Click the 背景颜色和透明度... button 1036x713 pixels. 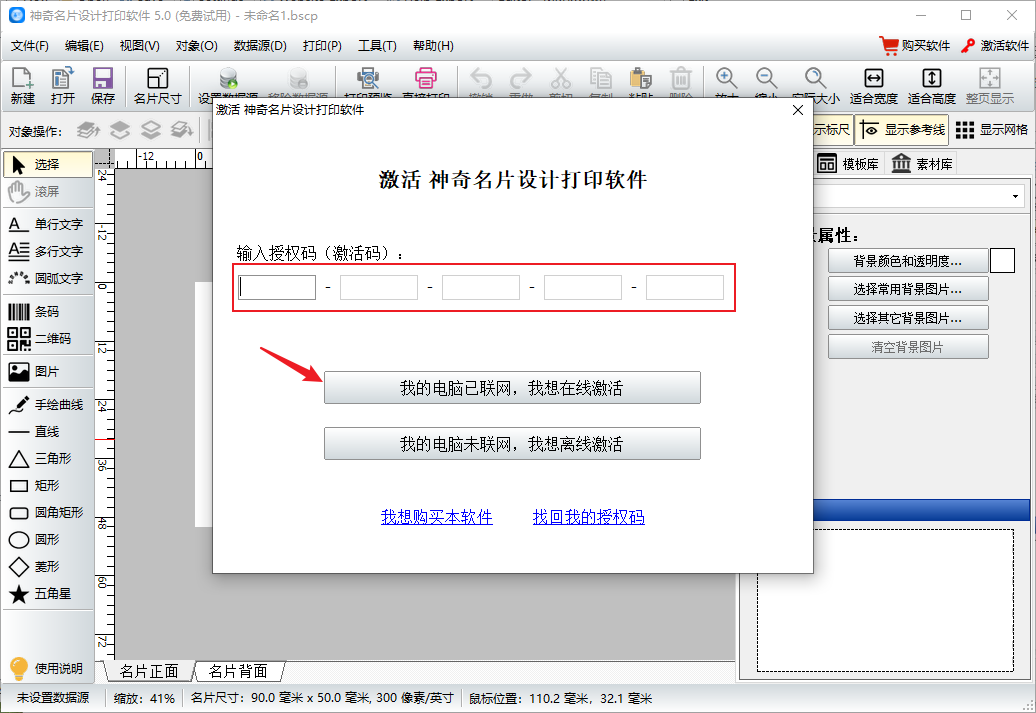pyautogui.click(x=908, y=261)
